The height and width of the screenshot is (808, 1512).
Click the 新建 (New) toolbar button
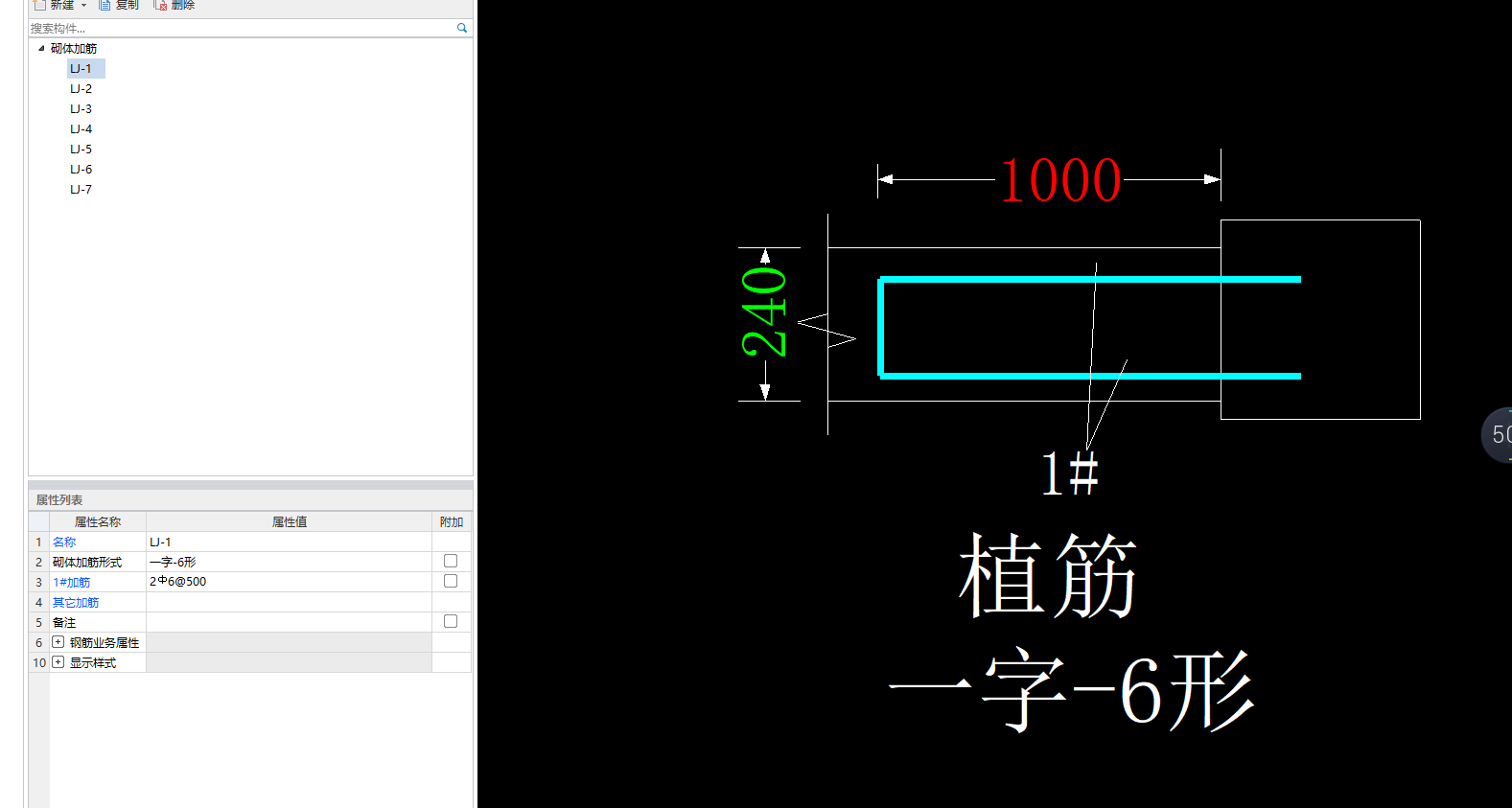coord(55,5)
